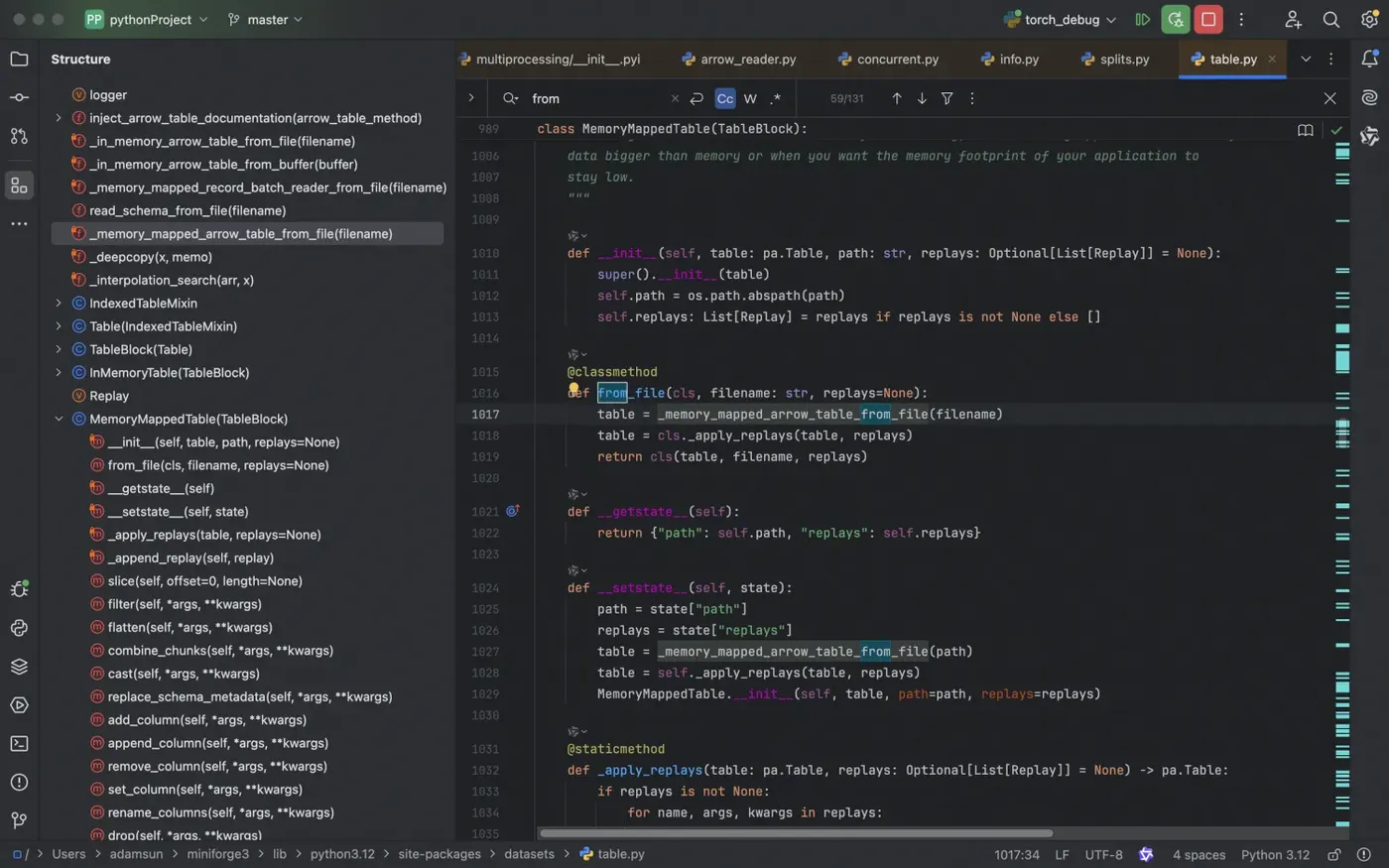Select the Structure tool window icon
This screenshot has width=1389, height=868.
(19, 186)
